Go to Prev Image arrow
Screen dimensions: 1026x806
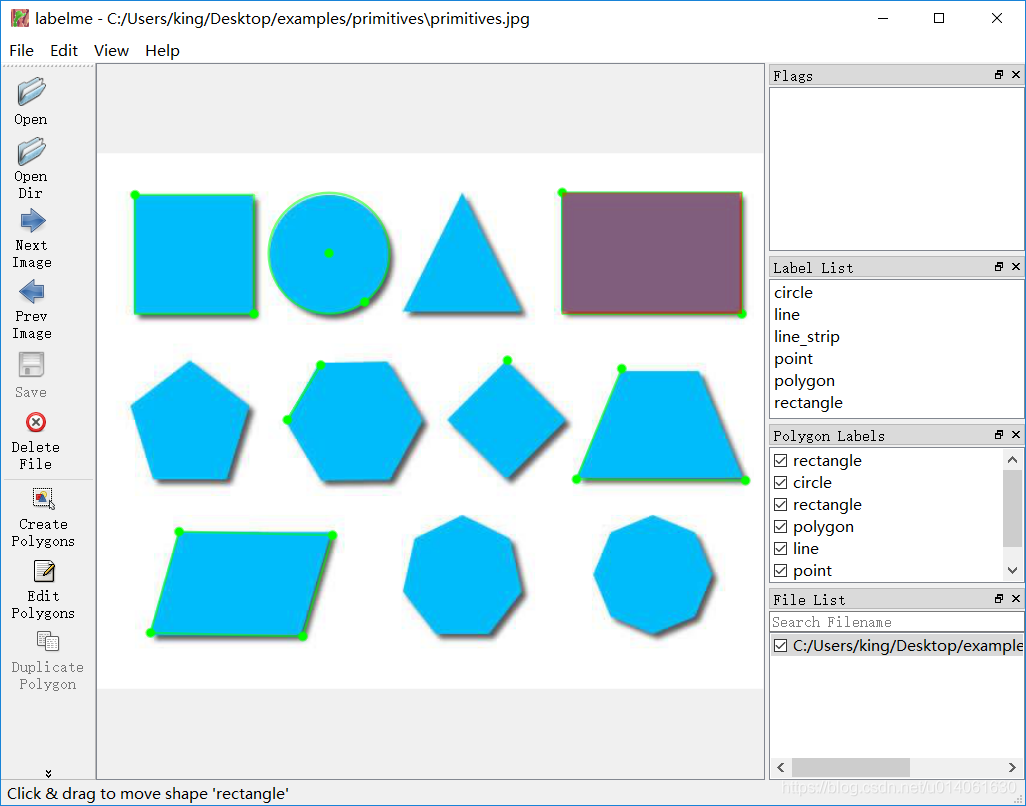click(x=32, y=292)
